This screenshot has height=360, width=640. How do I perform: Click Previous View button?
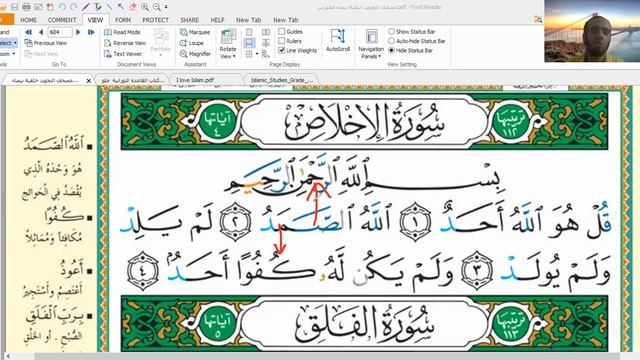point(46,43)
